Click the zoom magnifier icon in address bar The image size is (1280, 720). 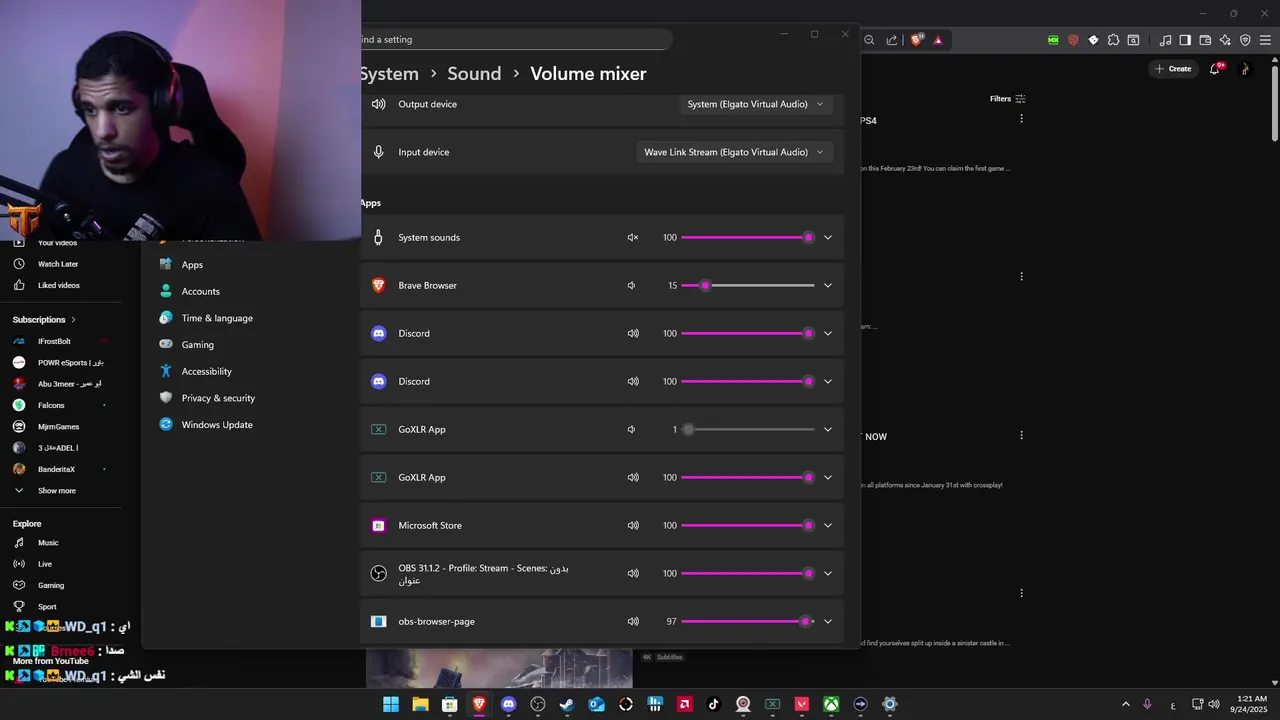pos(869,40)
